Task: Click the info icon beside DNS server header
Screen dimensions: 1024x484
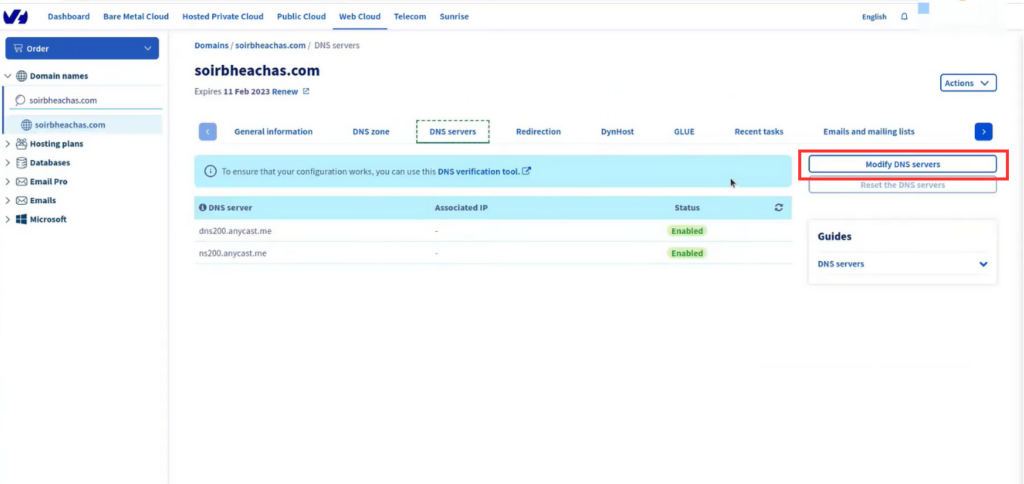Action: (x=202, y=208)
